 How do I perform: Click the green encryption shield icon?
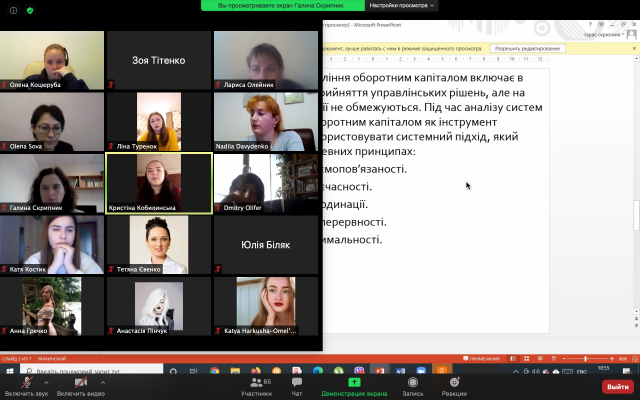[30, 11]
